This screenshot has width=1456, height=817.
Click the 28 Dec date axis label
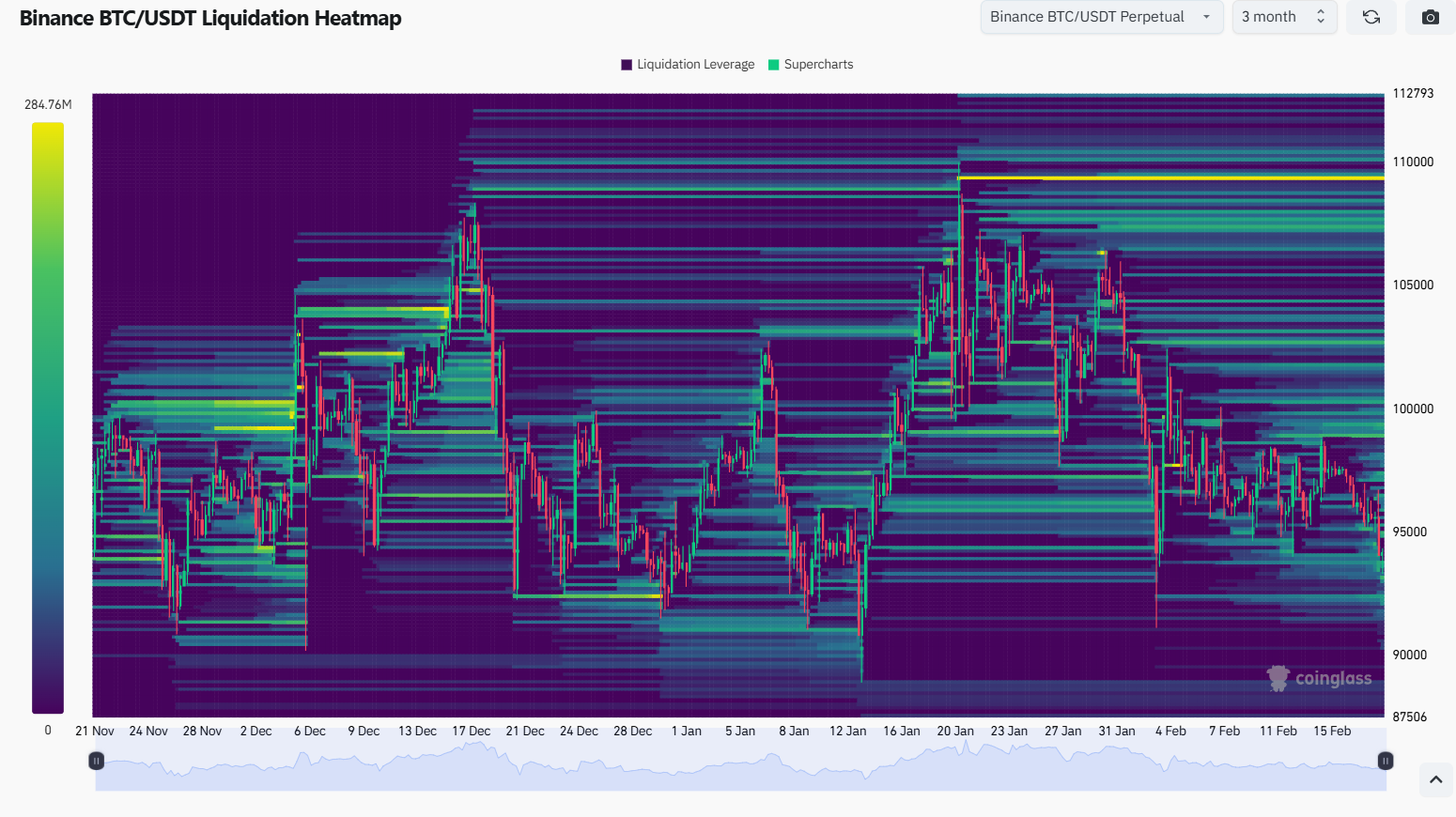633,732
